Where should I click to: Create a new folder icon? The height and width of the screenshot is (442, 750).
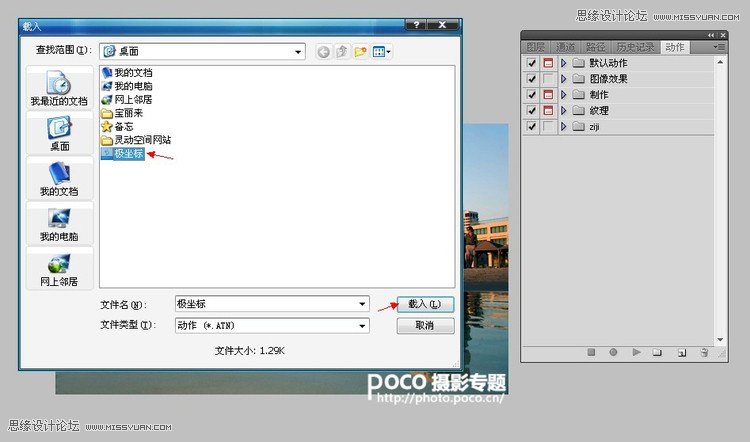[x=360, y=52]
